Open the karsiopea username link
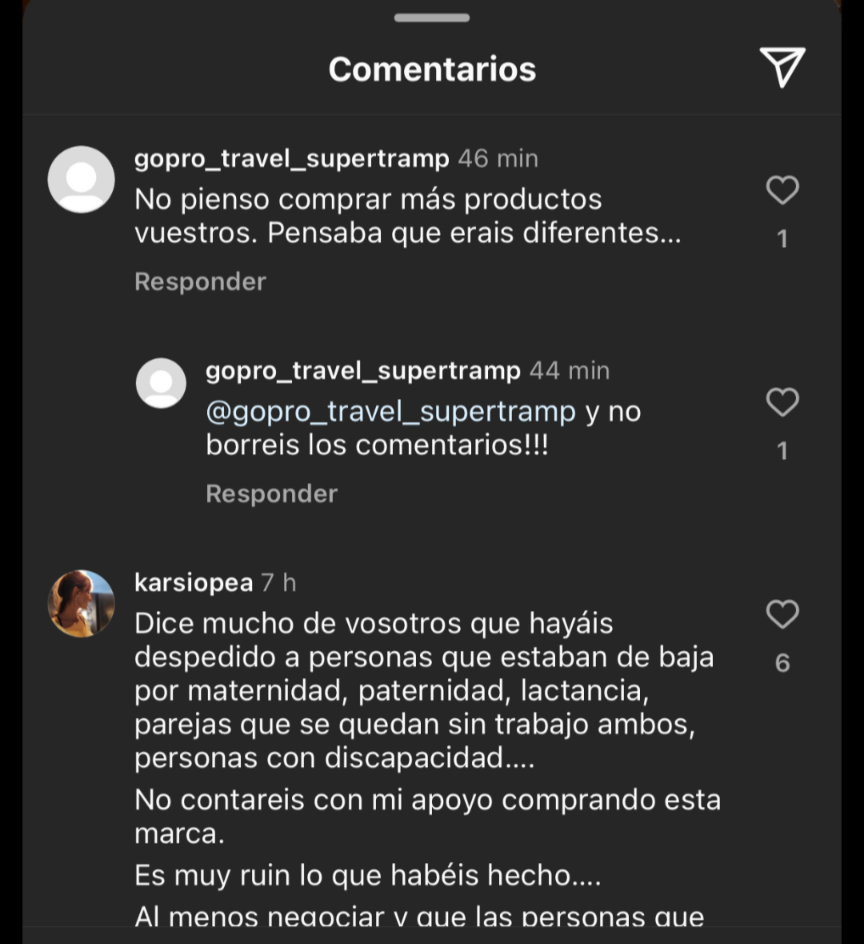864x944 pixels. pyautogui.click(x=193, y=582)
